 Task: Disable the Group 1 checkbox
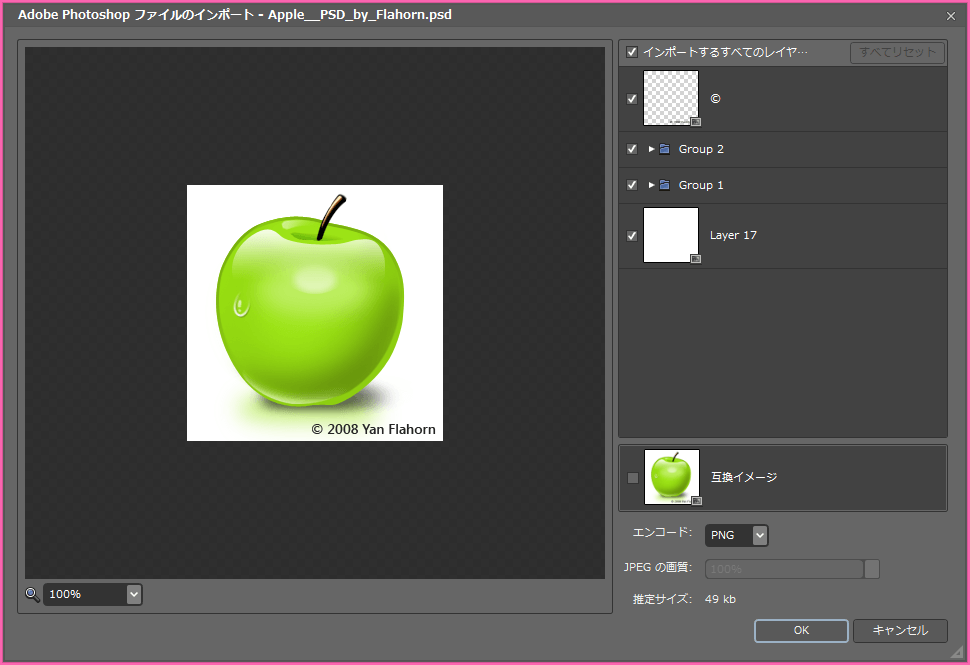point(631,185)
